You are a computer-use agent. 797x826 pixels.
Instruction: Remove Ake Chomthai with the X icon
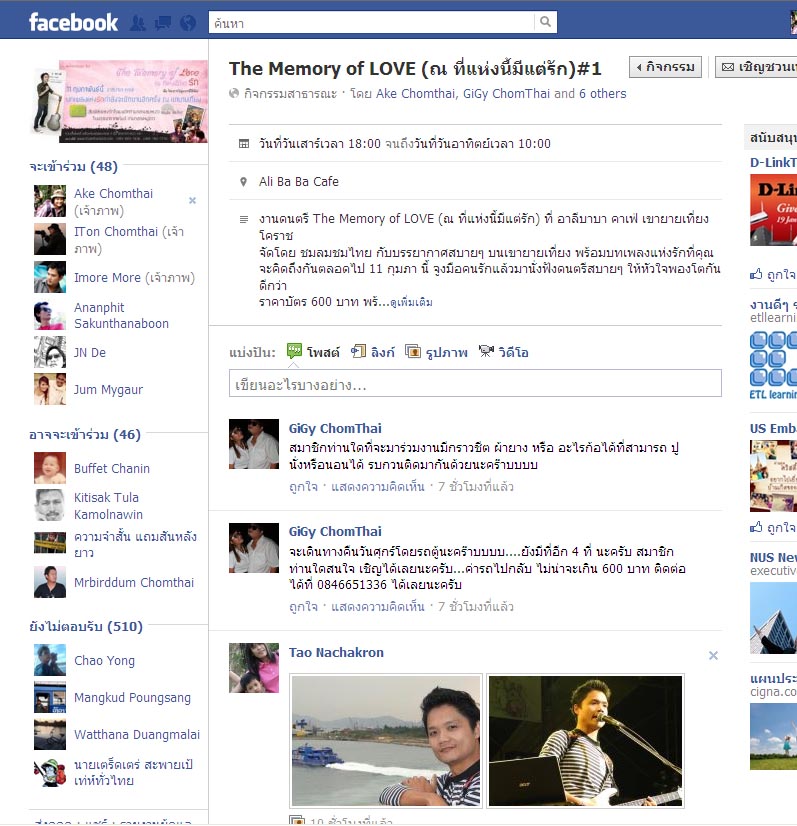click(193, 200)
